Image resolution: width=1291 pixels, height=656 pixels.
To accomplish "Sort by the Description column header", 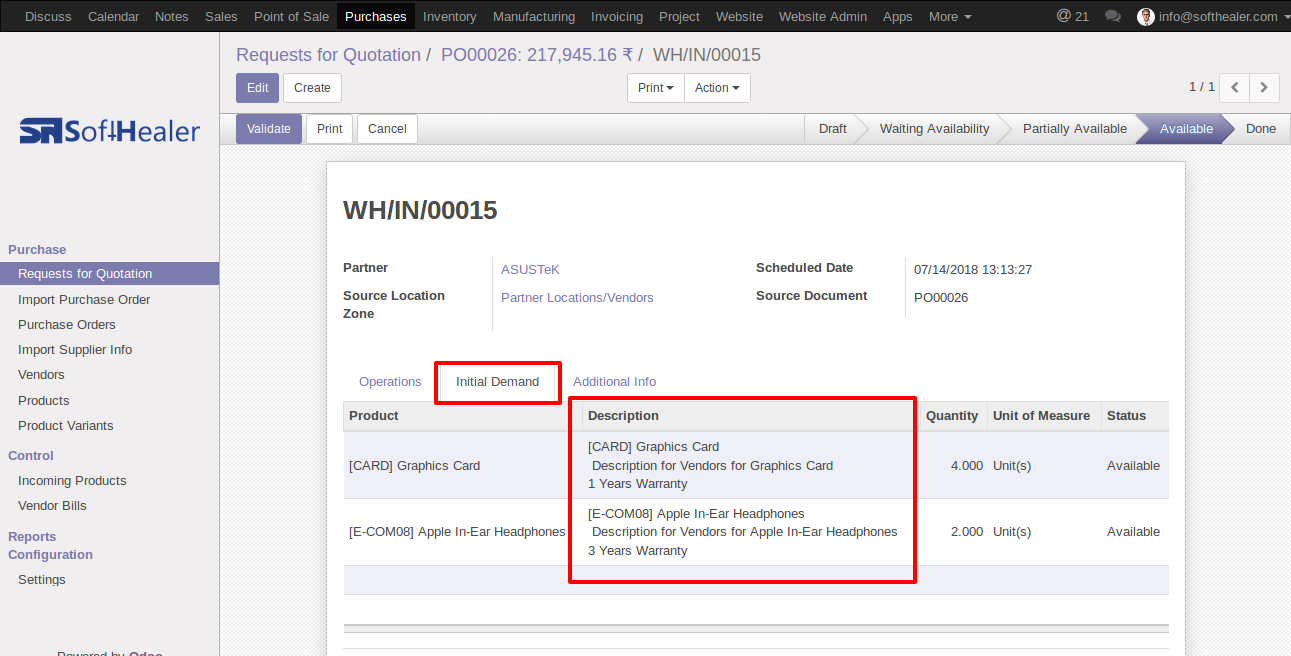I will 751,416.
